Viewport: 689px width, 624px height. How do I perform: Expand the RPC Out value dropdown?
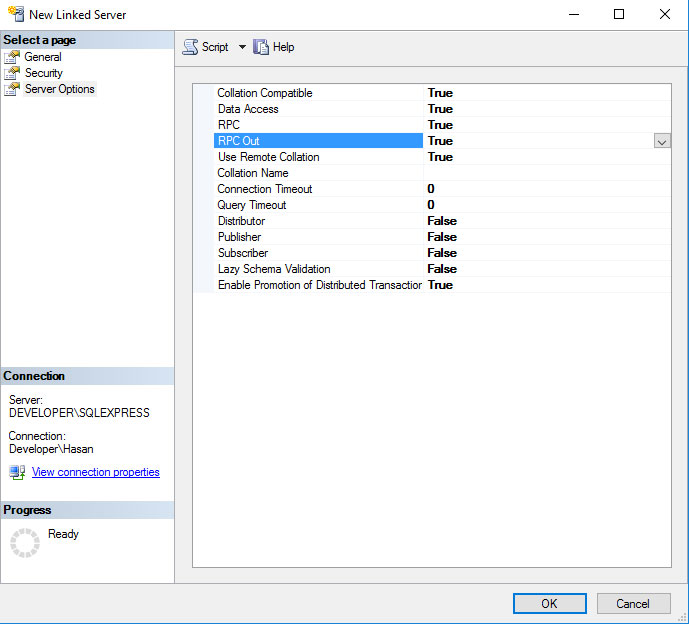click(662, 141)
